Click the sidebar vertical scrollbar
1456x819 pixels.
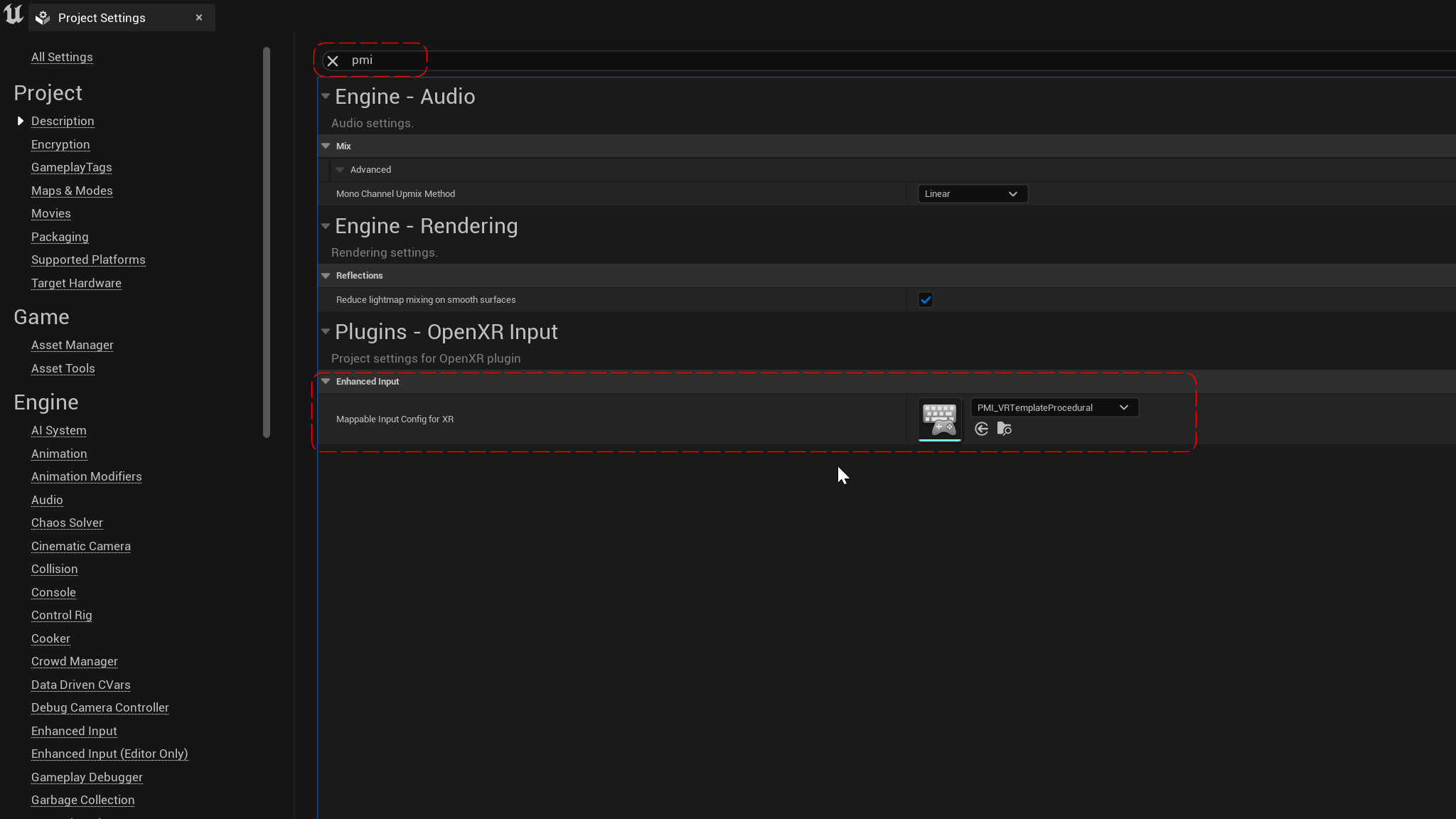(x=267, y=242)
